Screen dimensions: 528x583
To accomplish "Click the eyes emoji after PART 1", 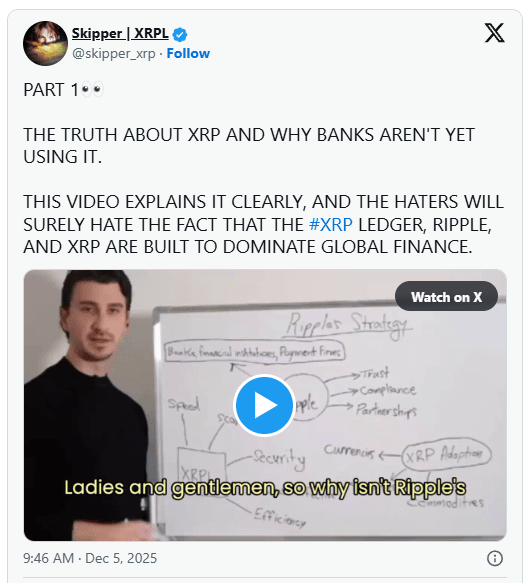I will point(91,90).
